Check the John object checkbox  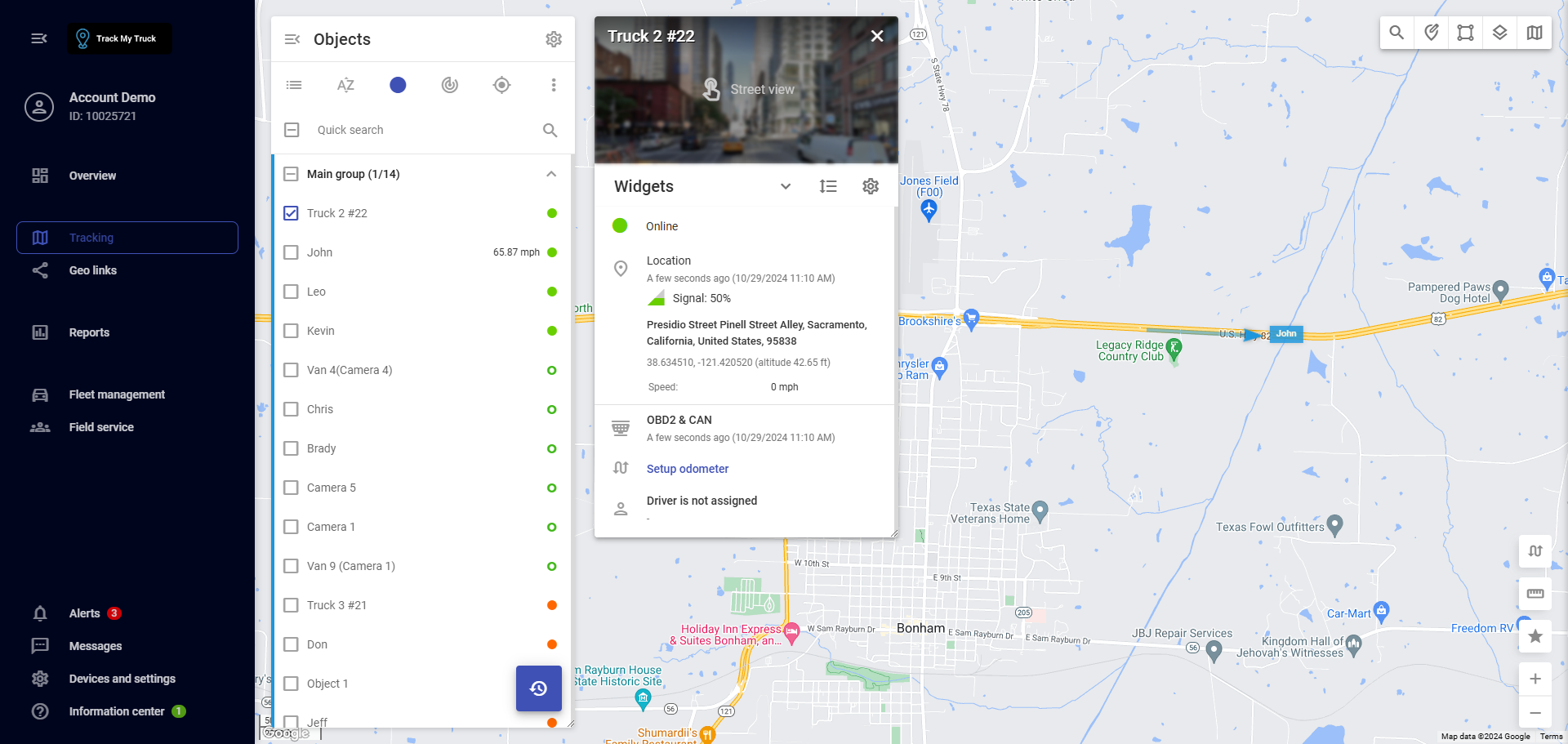pos(291,252)
